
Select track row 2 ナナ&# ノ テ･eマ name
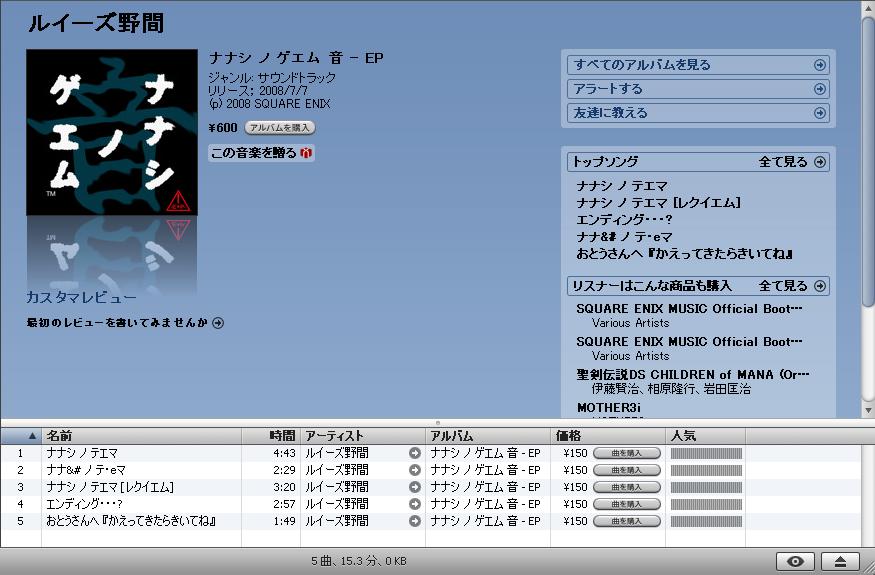point(86,470)
